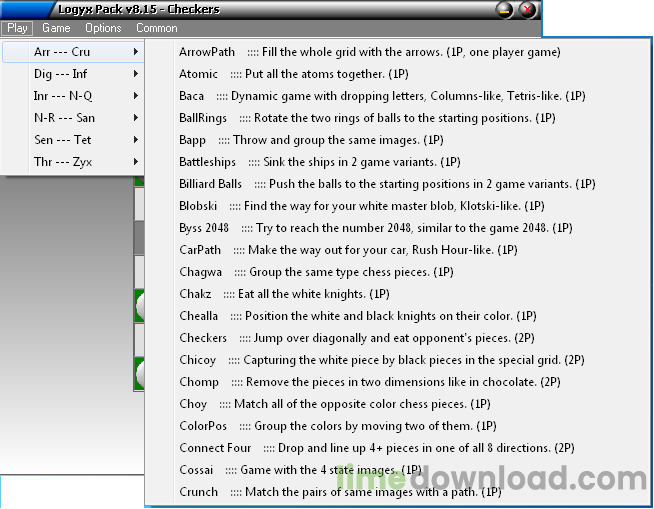
Task: Choose the BallRings game
Action: pos(398,118)
